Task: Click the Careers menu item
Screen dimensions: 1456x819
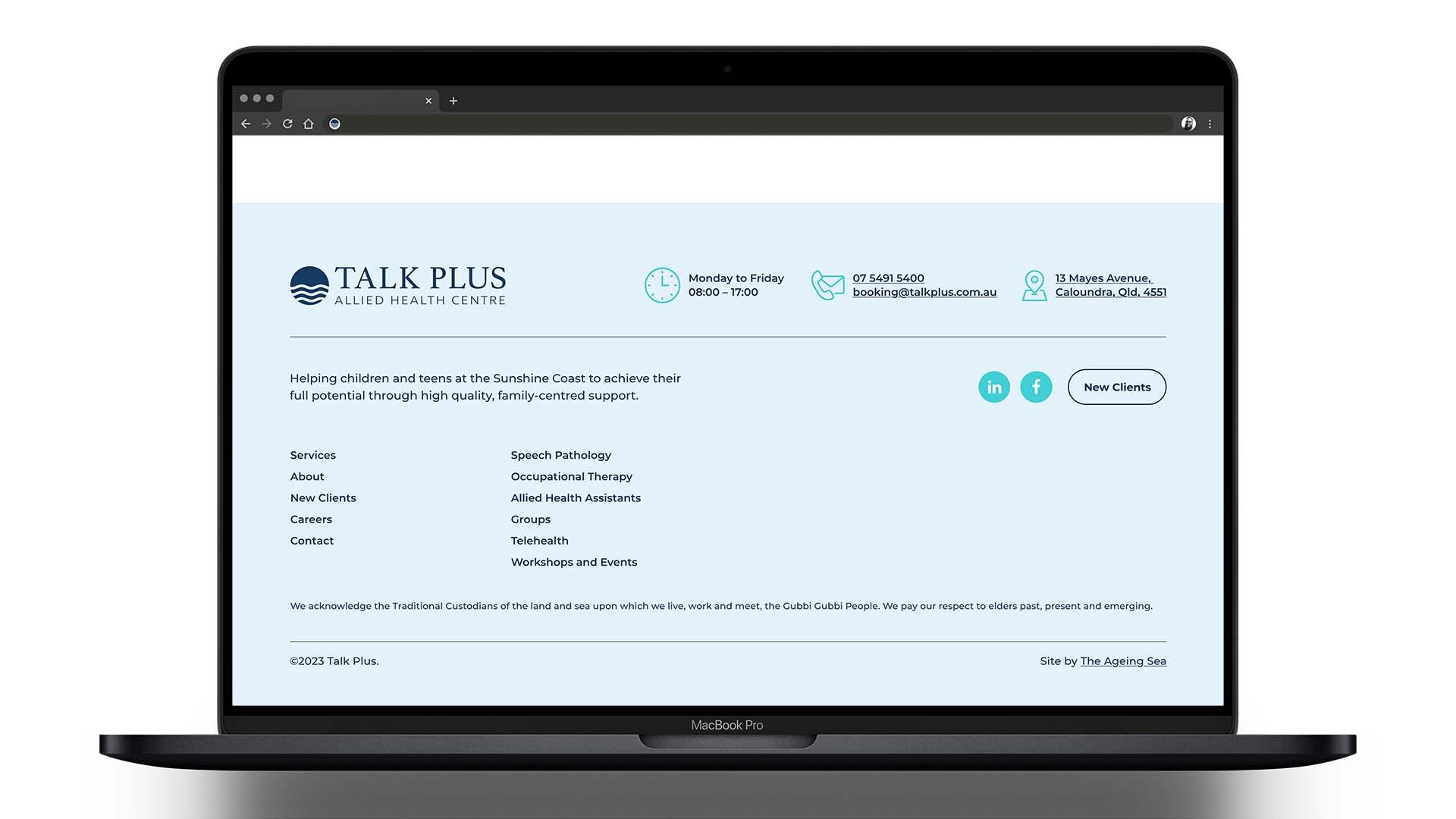Action: coord(311,519)
